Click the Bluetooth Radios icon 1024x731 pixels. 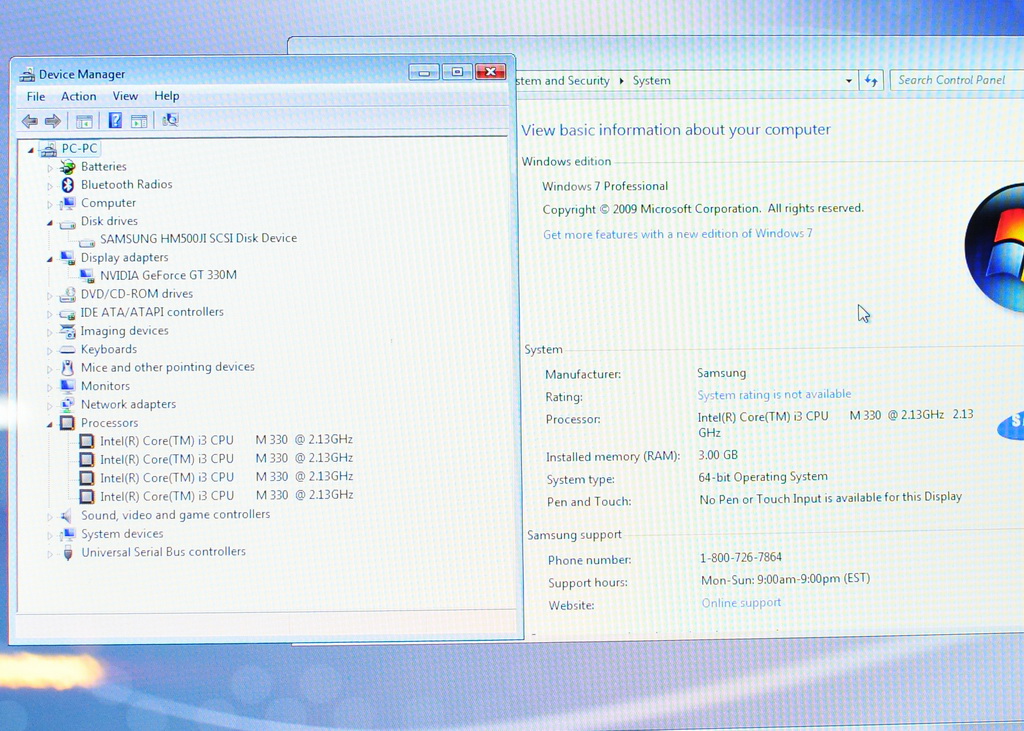coord(67,185)
